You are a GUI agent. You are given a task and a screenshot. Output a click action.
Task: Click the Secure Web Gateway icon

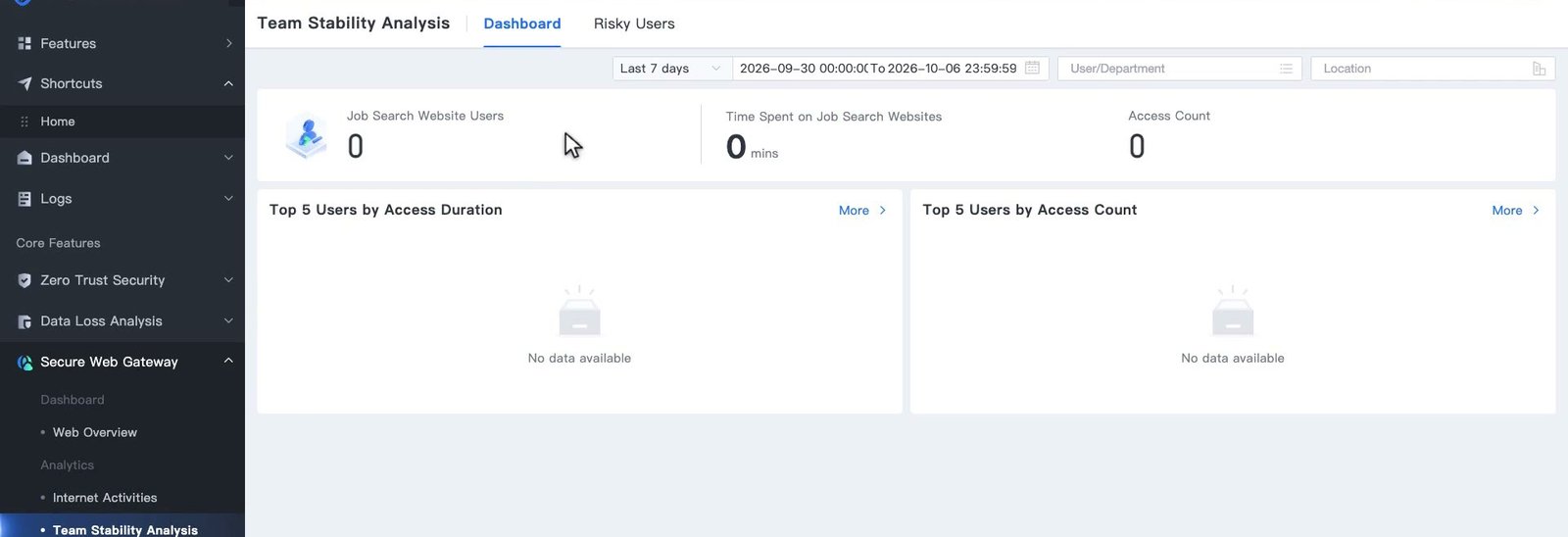click(24, 363)
